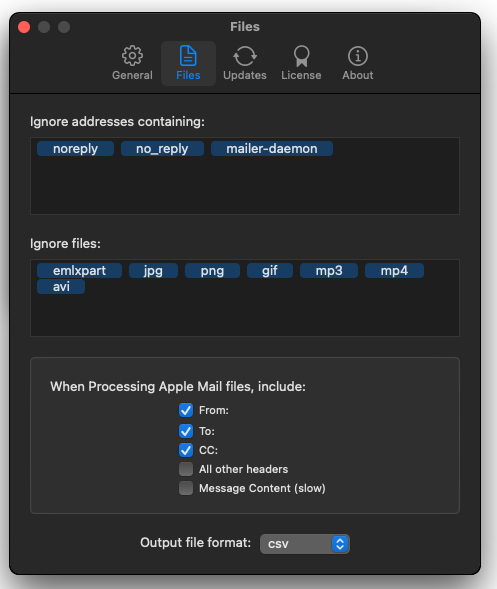Enable Message Content (slow) checkbox

186,488
